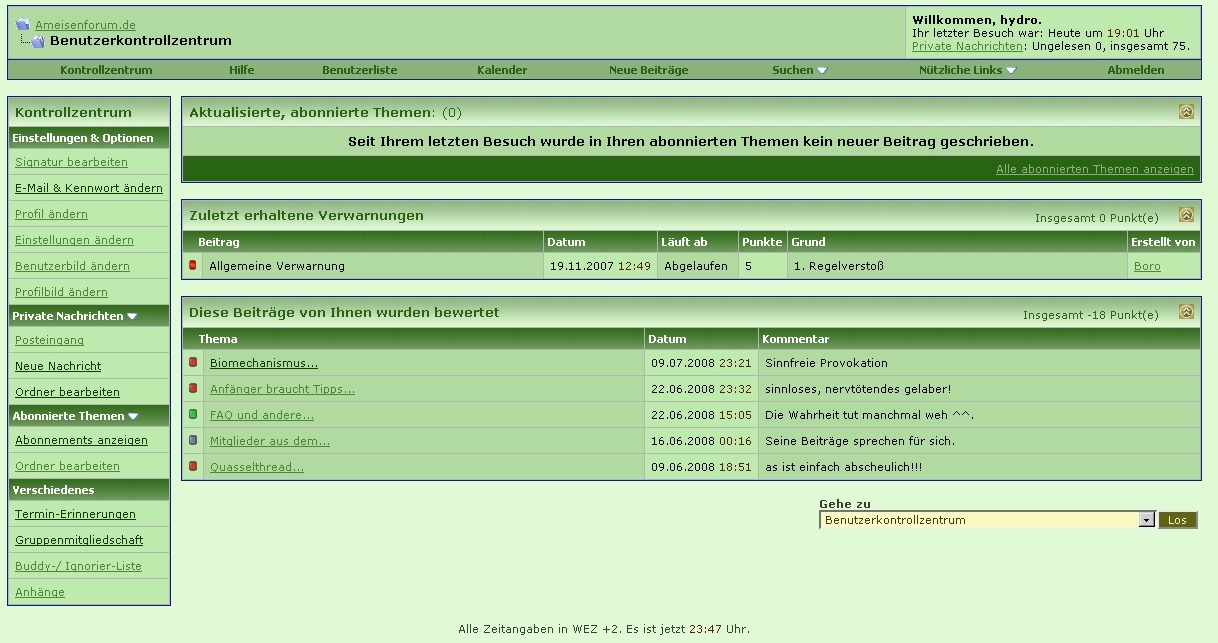The height and width of the screenshot is (643, 1218).
Task: Click the red icon beside Allgemeine Verwarnung
Action: 193,265
